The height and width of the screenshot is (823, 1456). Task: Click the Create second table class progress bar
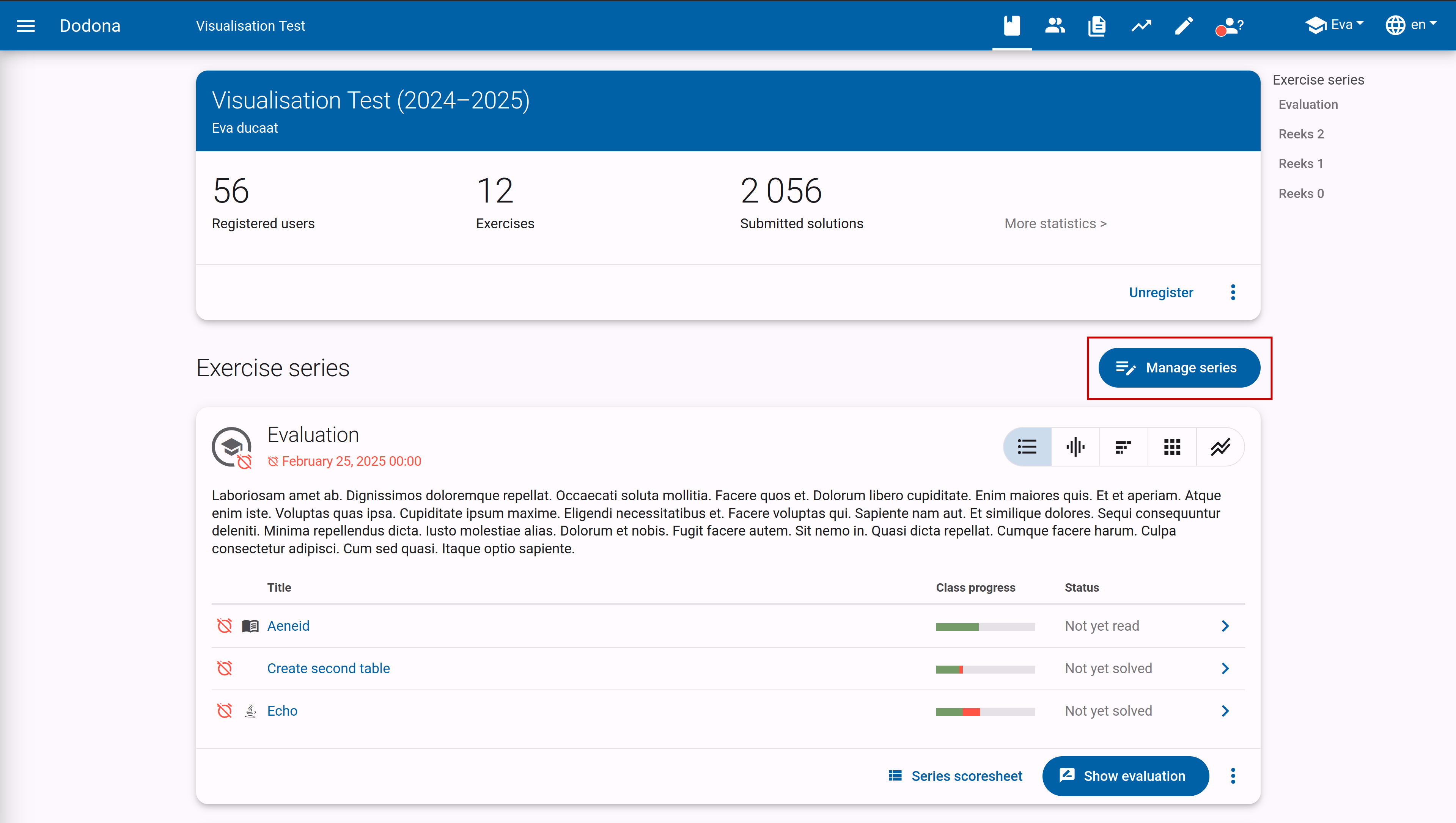pyautogui.click(x=985, y=669)
